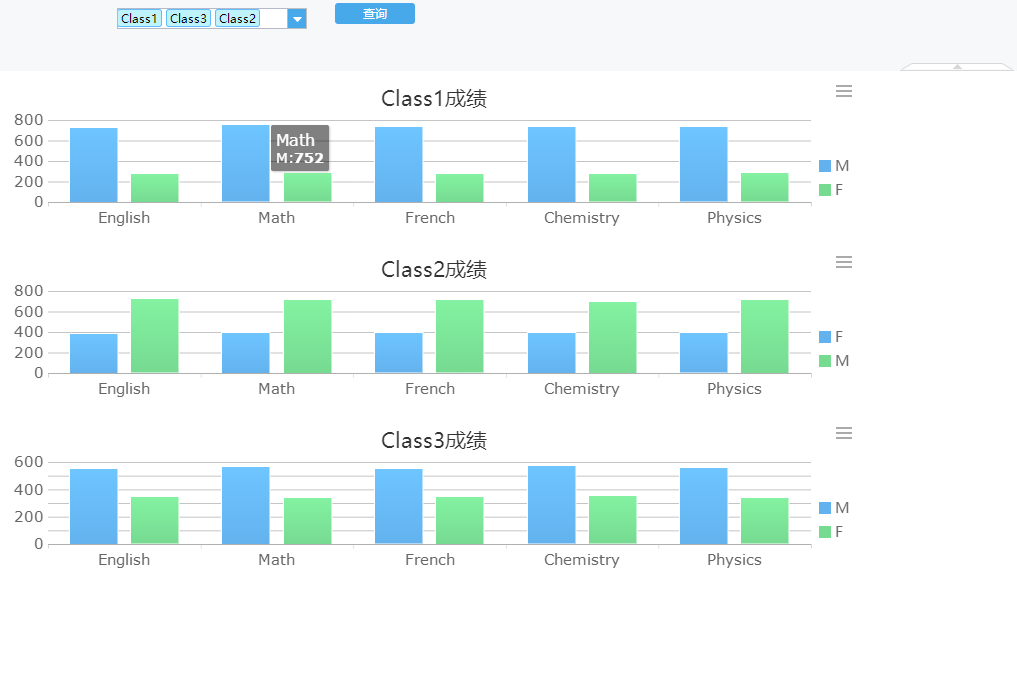Click the blue M Math bar in Class1 chart

[246, 163]
